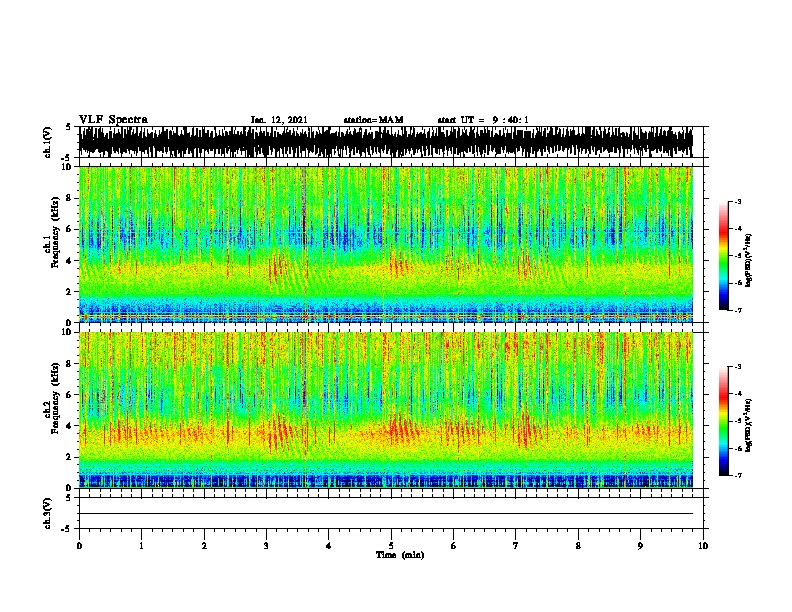Click inside the ch.1 spectrogram panel
The image size is (792, 612).
click(385, 244)
